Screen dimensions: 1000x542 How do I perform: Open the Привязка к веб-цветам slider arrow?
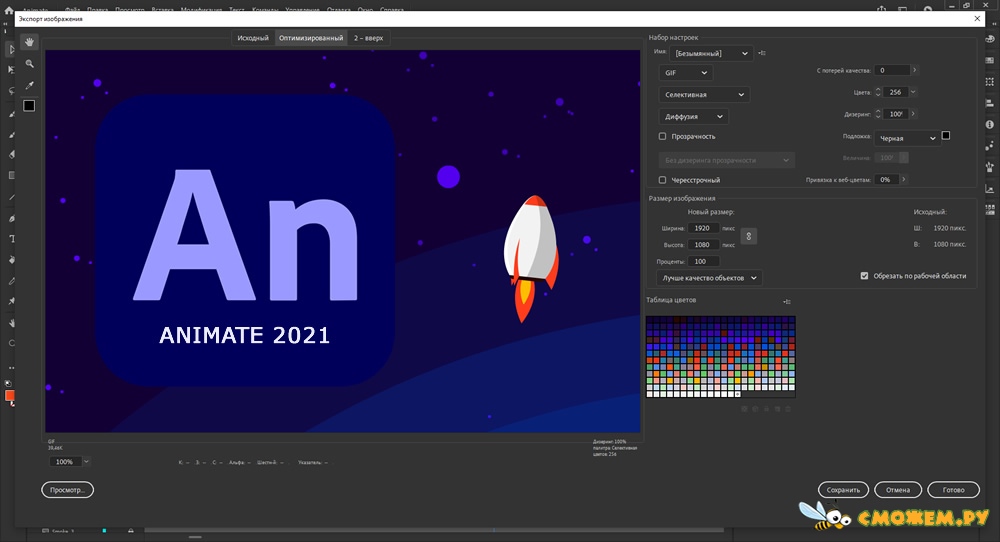[903, 179]
